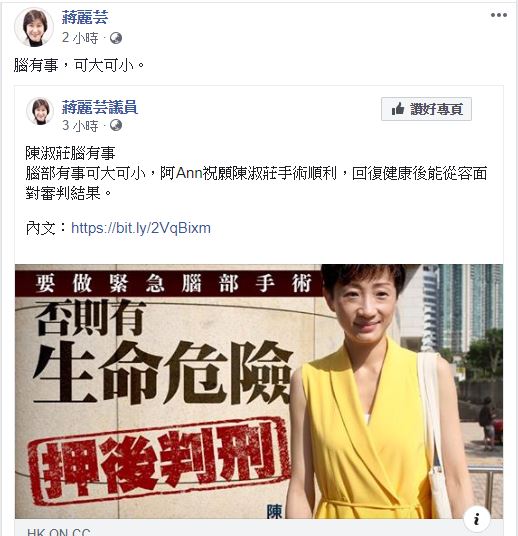
Task: Open the article preview image thumbnail
Action: [x=259, y=391]
